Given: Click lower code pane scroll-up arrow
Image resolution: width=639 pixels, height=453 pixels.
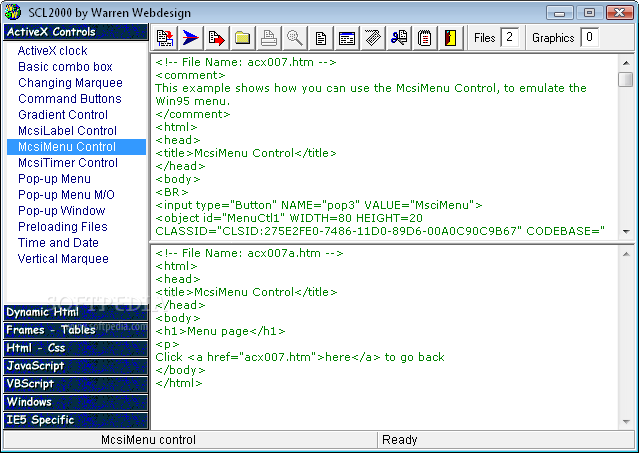Looking at the screenshot, I should [626, 254].
